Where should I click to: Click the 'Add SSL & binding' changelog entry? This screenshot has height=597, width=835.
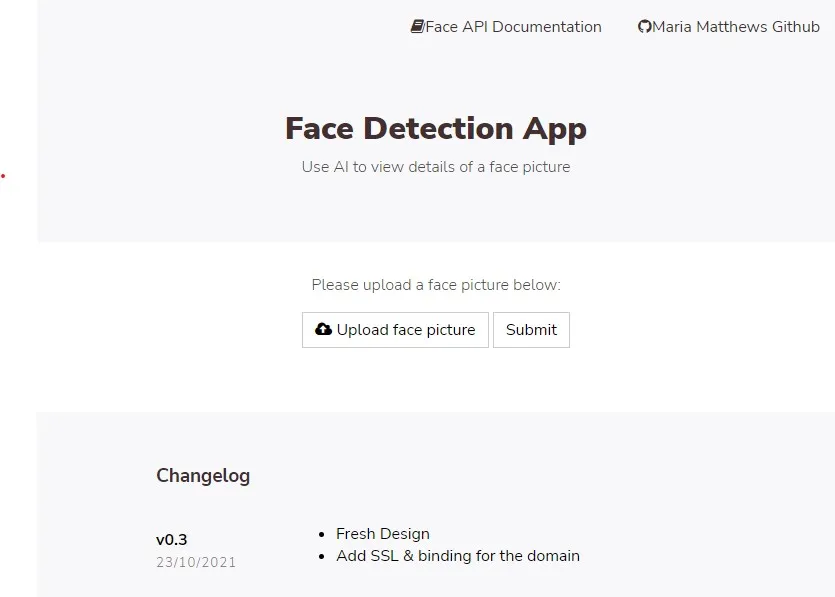click(458, 556)
